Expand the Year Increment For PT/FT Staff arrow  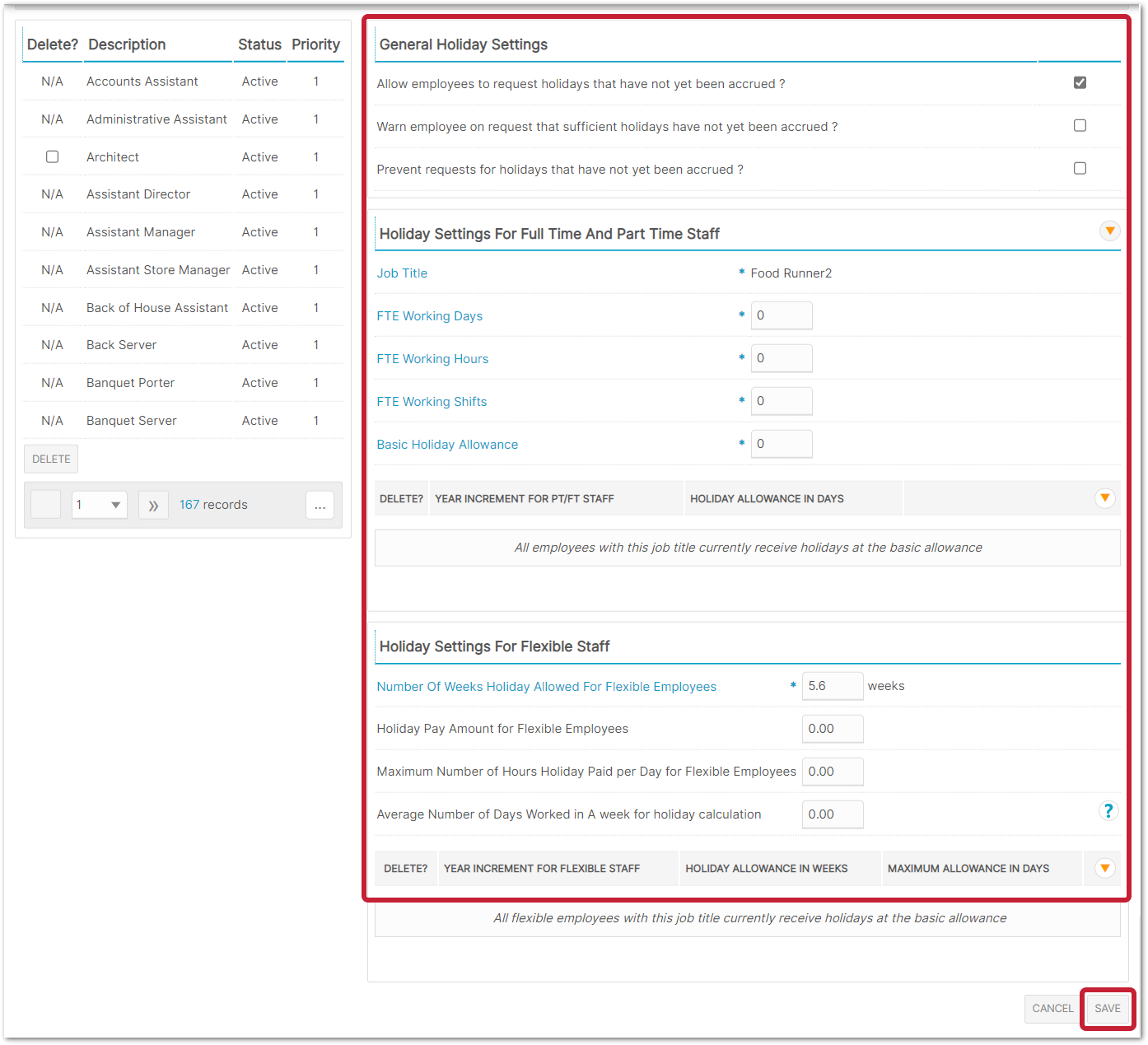pyautogui.click(x=1104, y=498)
